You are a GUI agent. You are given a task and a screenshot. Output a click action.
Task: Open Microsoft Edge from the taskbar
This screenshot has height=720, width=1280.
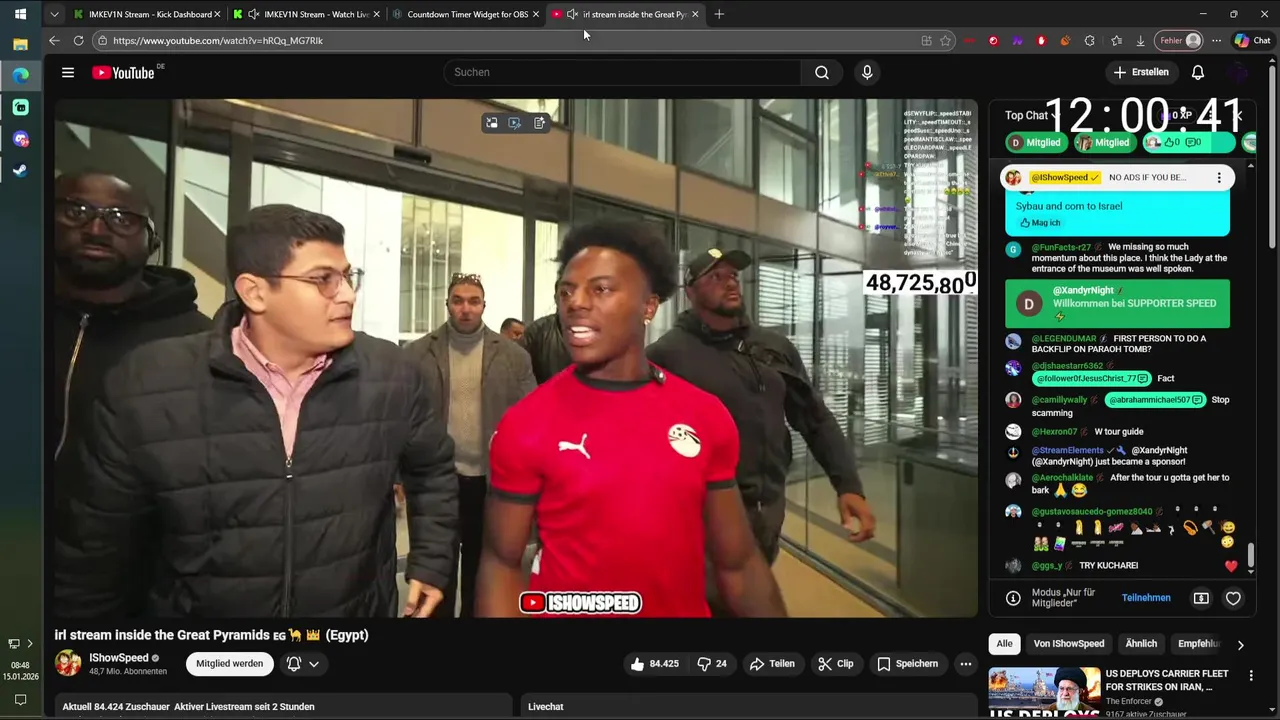[20, 75]
